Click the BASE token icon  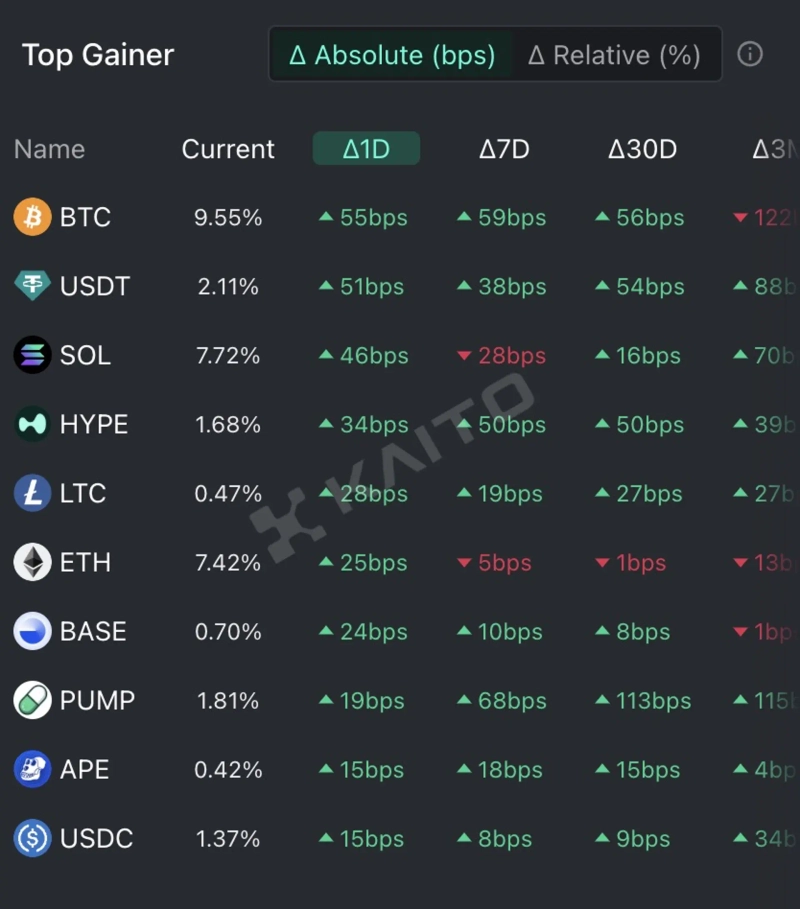32,631
